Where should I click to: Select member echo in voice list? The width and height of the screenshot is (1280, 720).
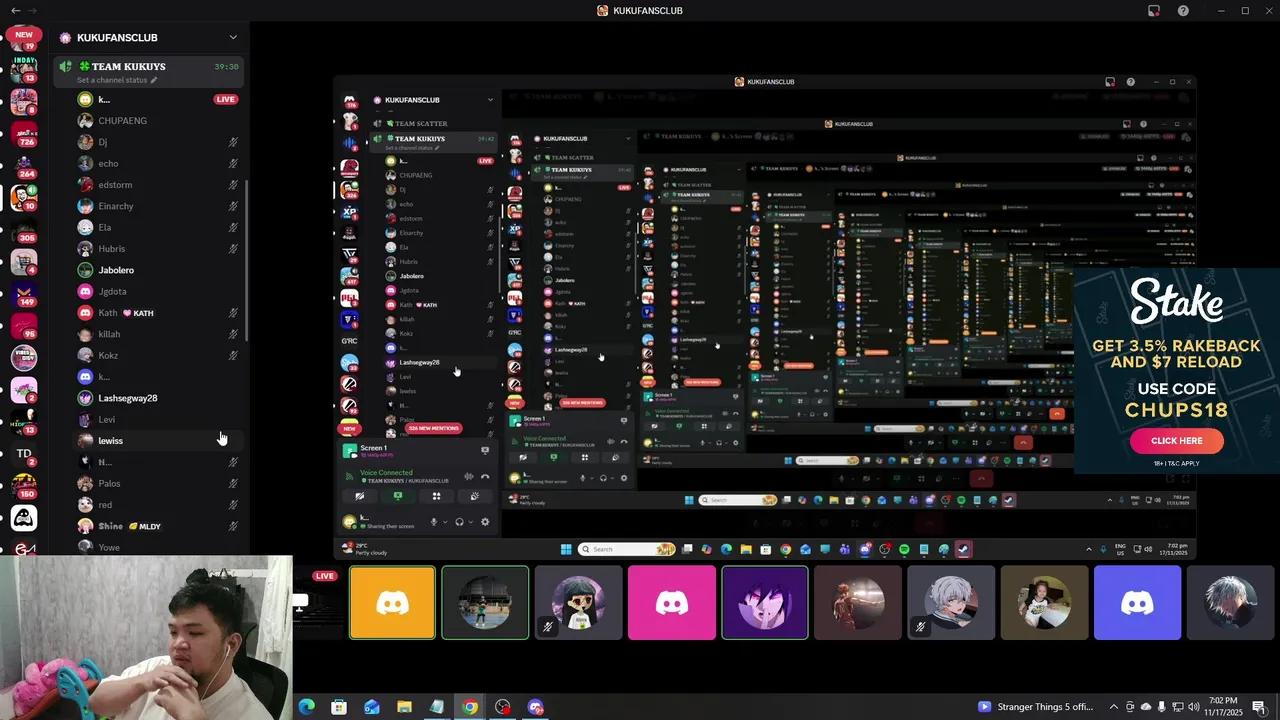pos(160,163)
